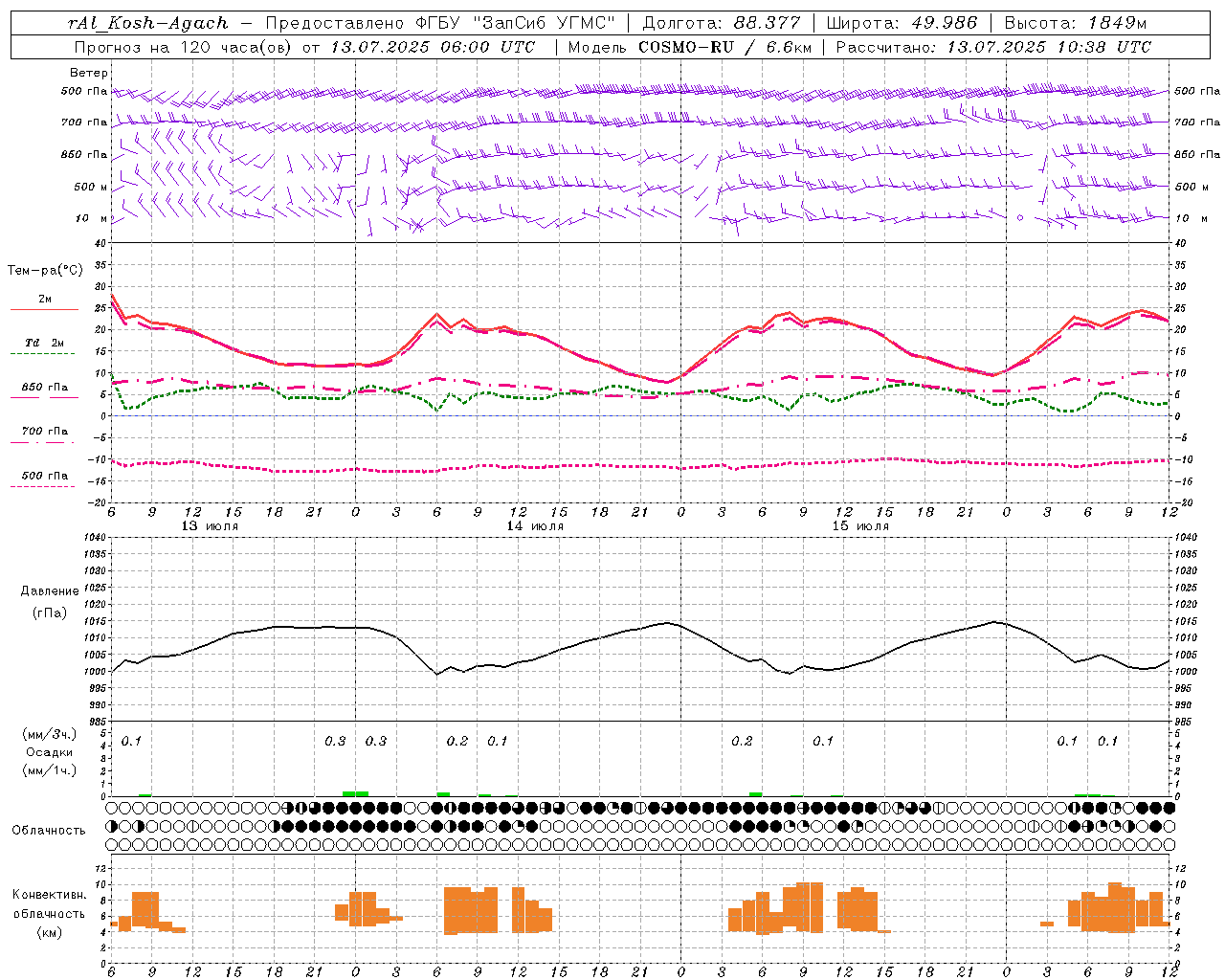Click the Td 2м dew point legend entry
Image resolution: width=1225 pixels, height=980 pixels.
point(45,343)
